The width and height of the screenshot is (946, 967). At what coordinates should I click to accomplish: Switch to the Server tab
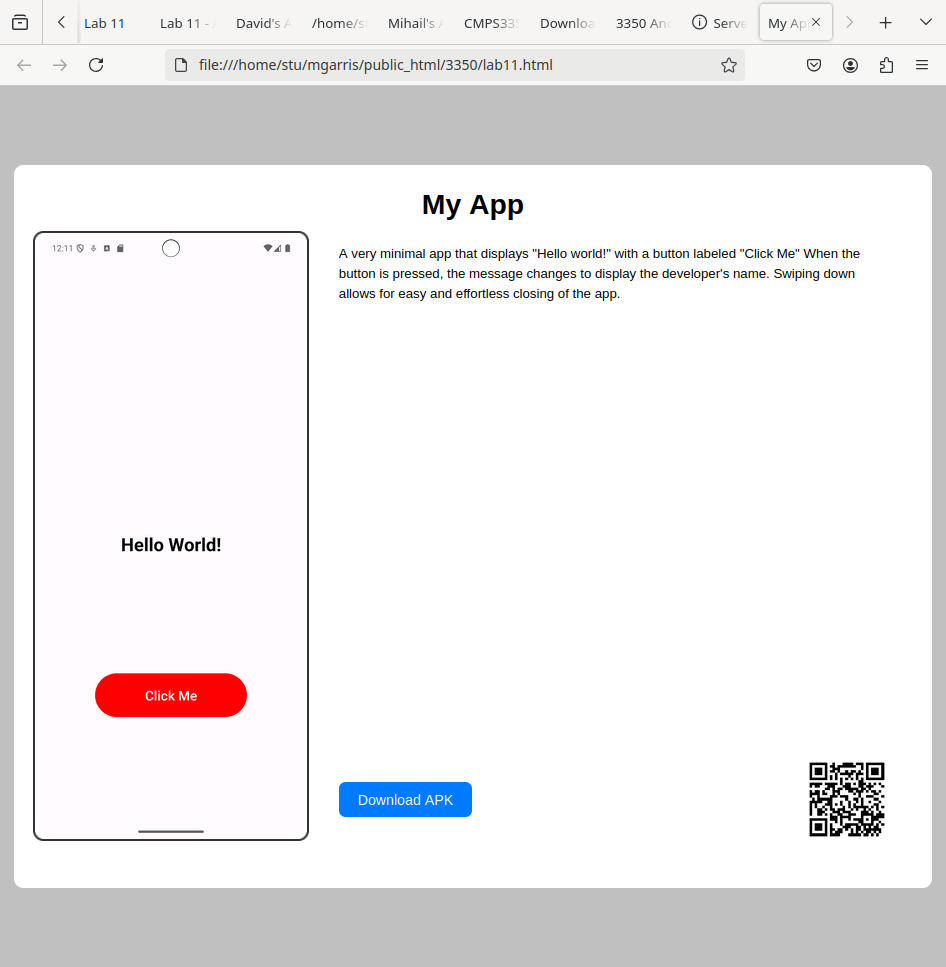click(x=720, y=23)
